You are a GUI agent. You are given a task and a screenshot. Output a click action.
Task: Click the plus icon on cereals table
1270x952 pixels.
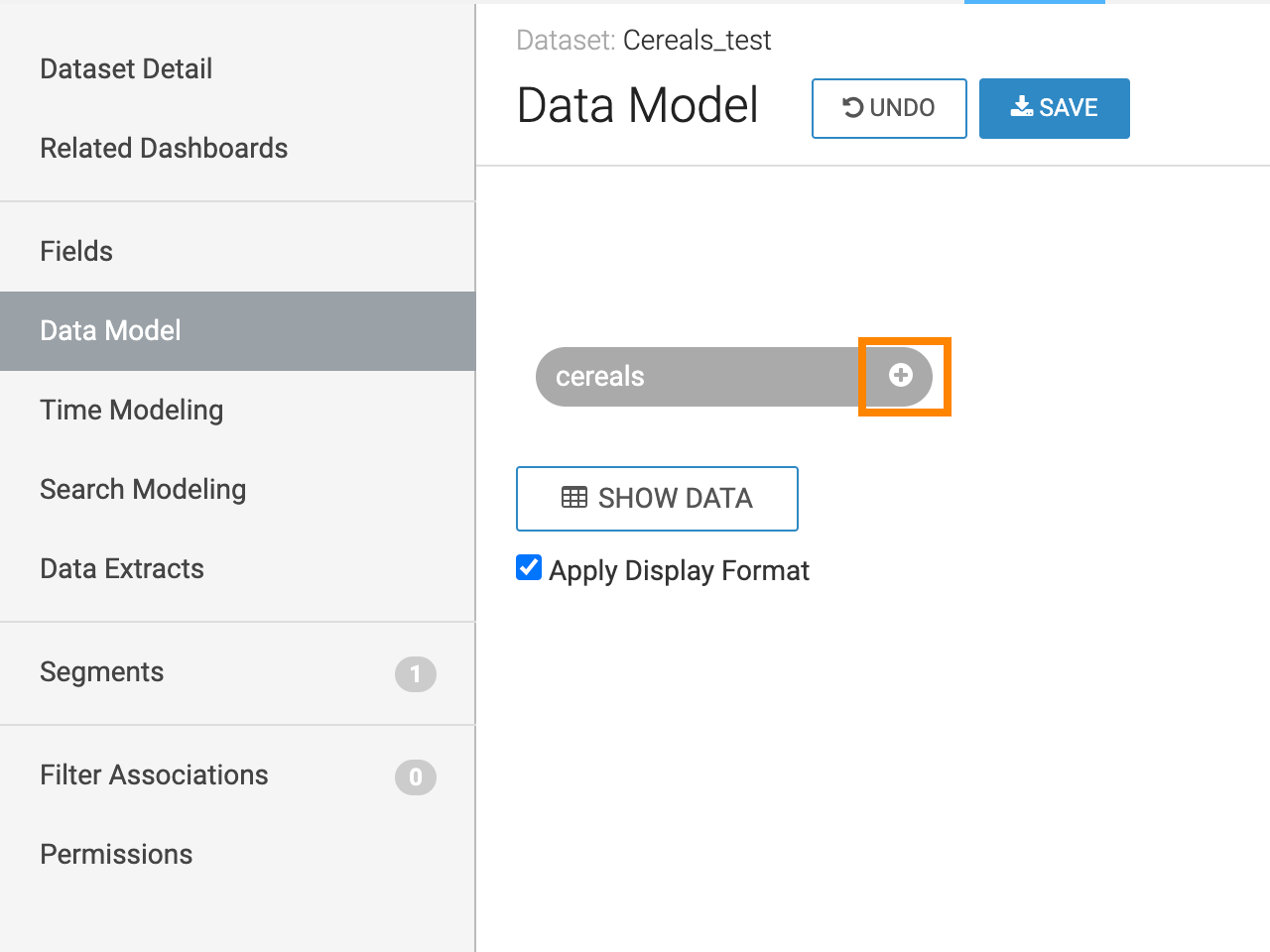click(901, 375)
